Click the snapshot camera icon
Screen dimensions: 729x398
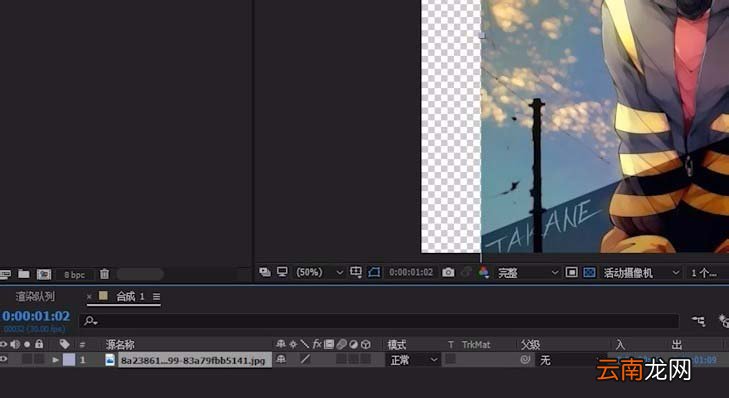point(448,272)
